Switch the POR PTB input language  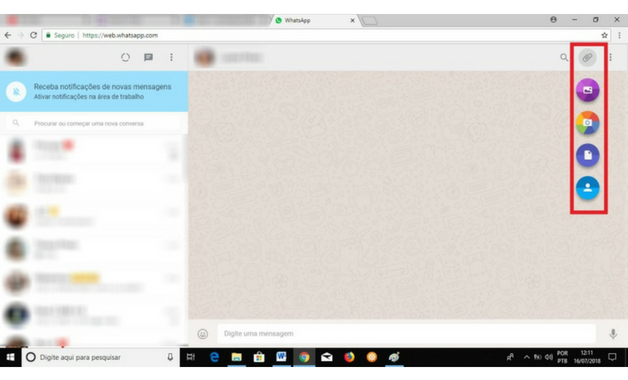point(562,357)
